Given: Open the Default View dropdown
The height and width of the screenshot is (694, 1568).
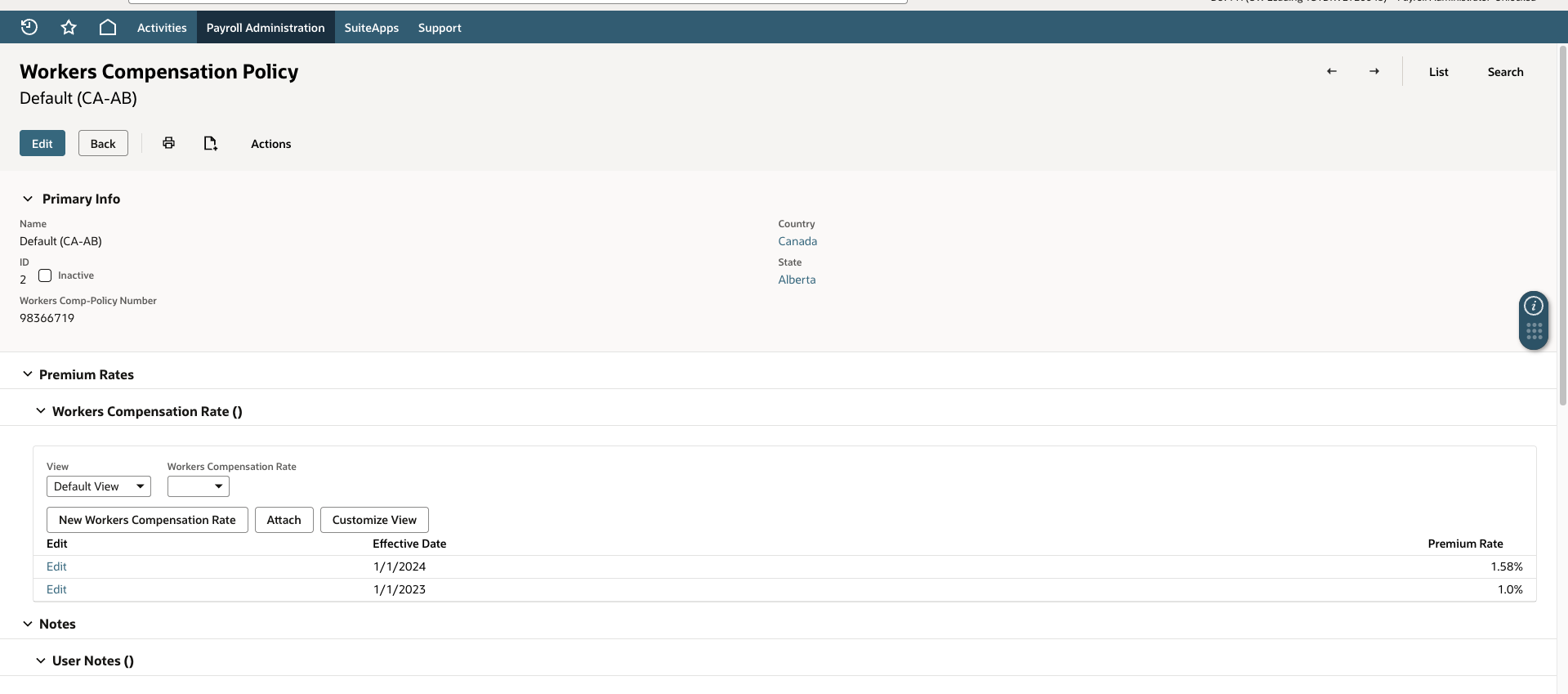Looking at the screenshot, I should point(99,486).
